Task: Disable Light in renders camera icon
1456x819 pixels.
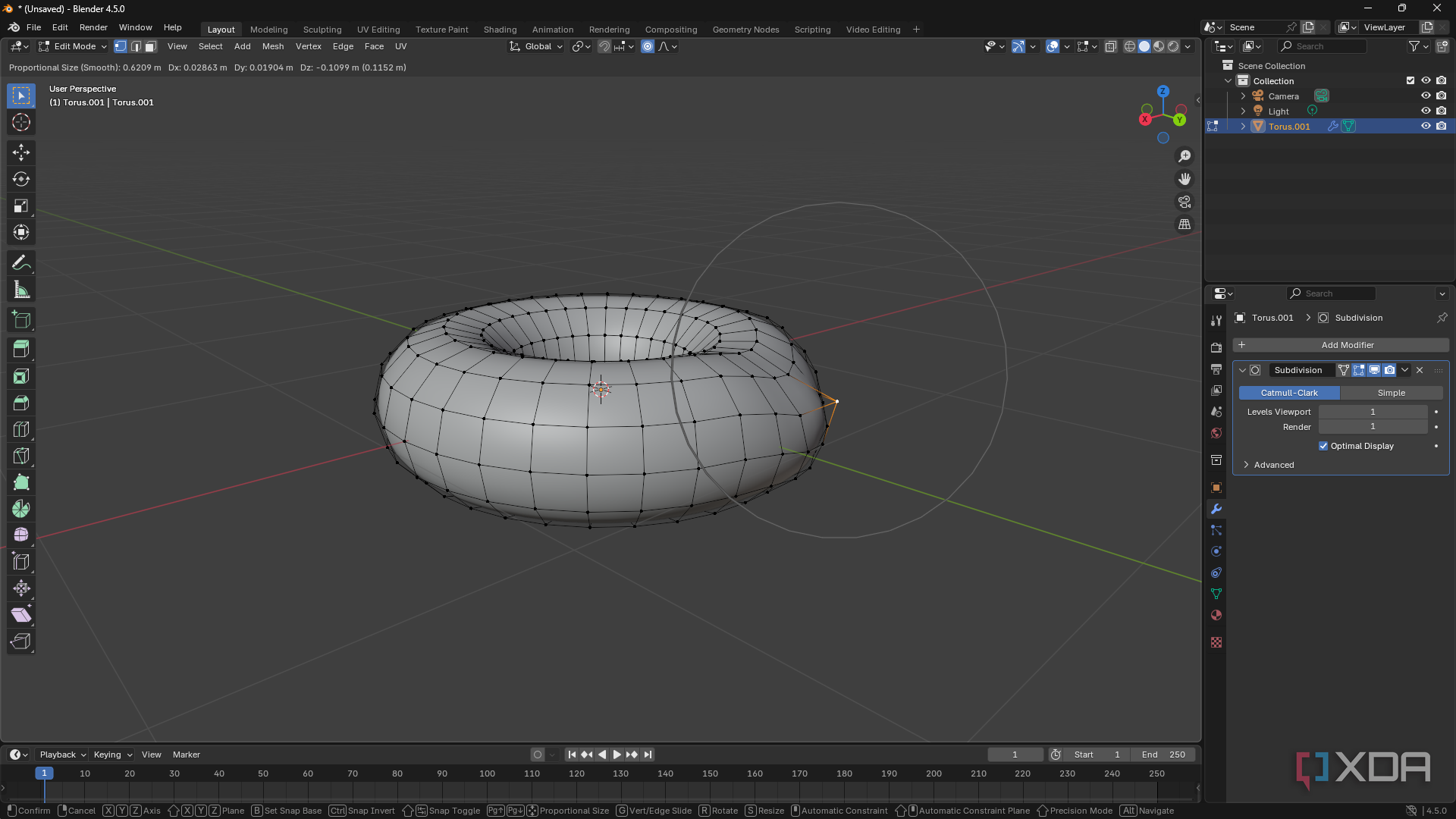Action: point(1441,111)
